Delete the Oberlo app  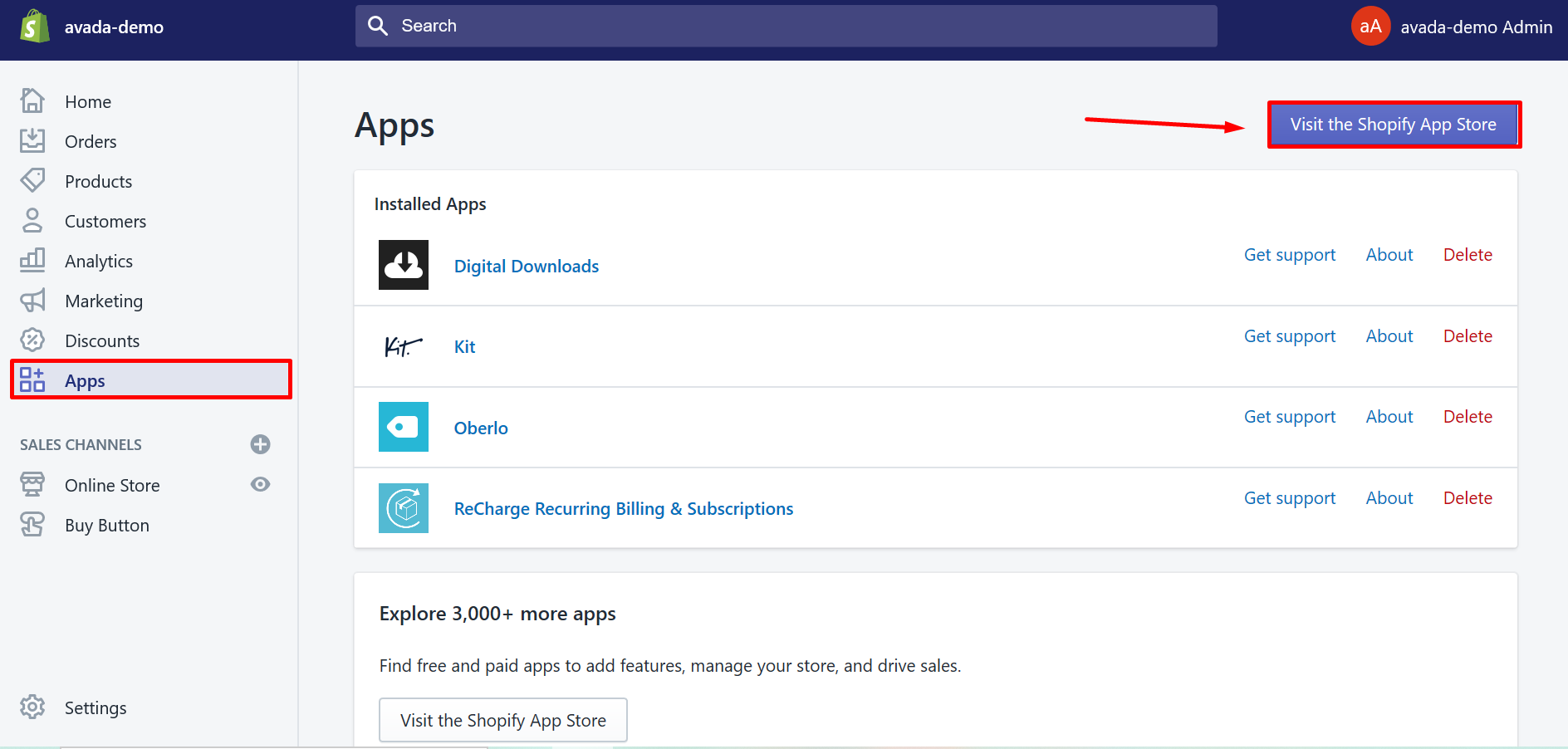point(1468,417)
